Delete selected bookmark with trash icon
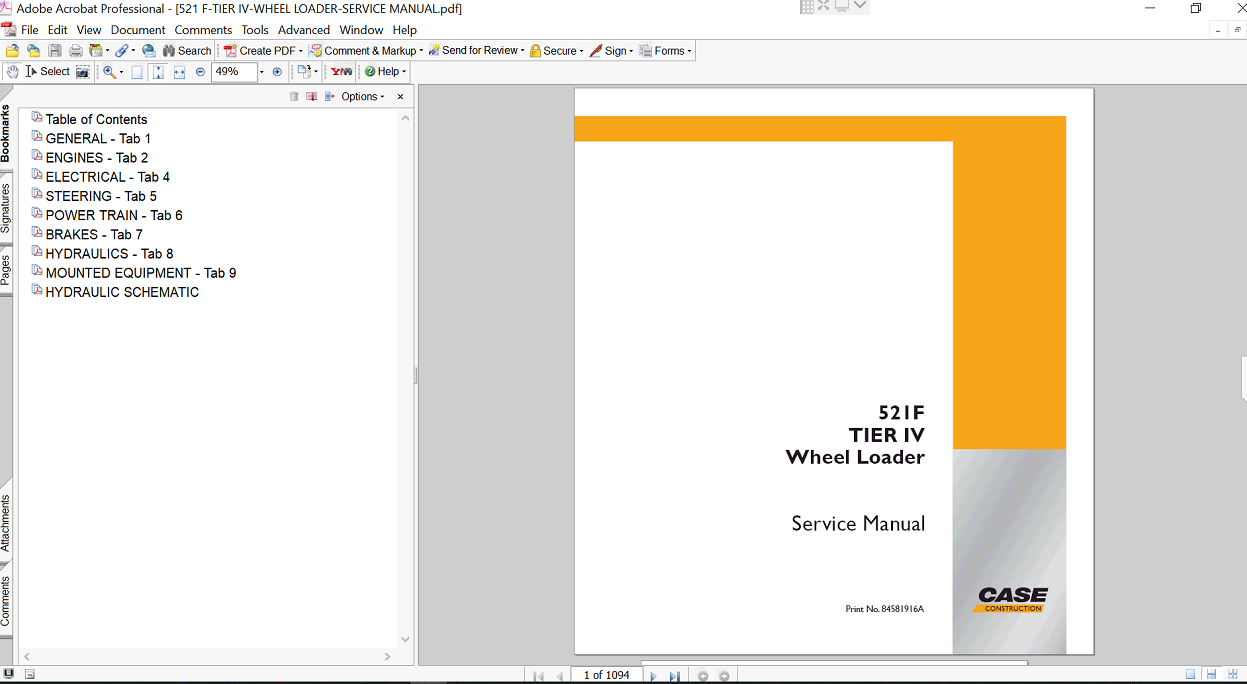This screenshot has width=1247, height=684. tap(294, 97)
